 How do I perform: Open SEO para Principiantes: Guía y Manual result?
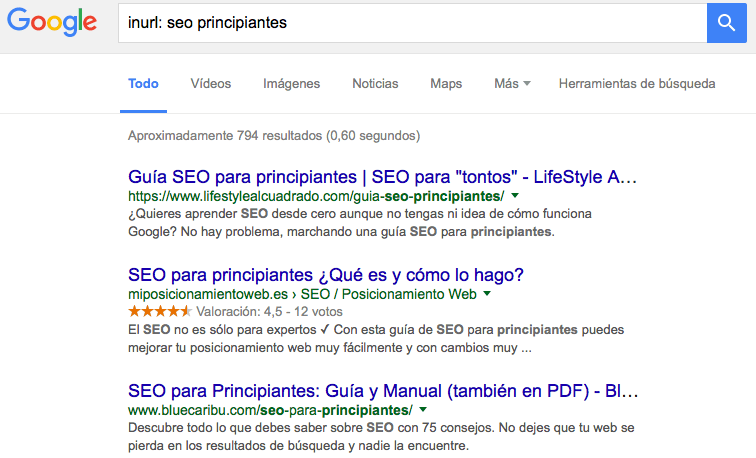point(383,391)
